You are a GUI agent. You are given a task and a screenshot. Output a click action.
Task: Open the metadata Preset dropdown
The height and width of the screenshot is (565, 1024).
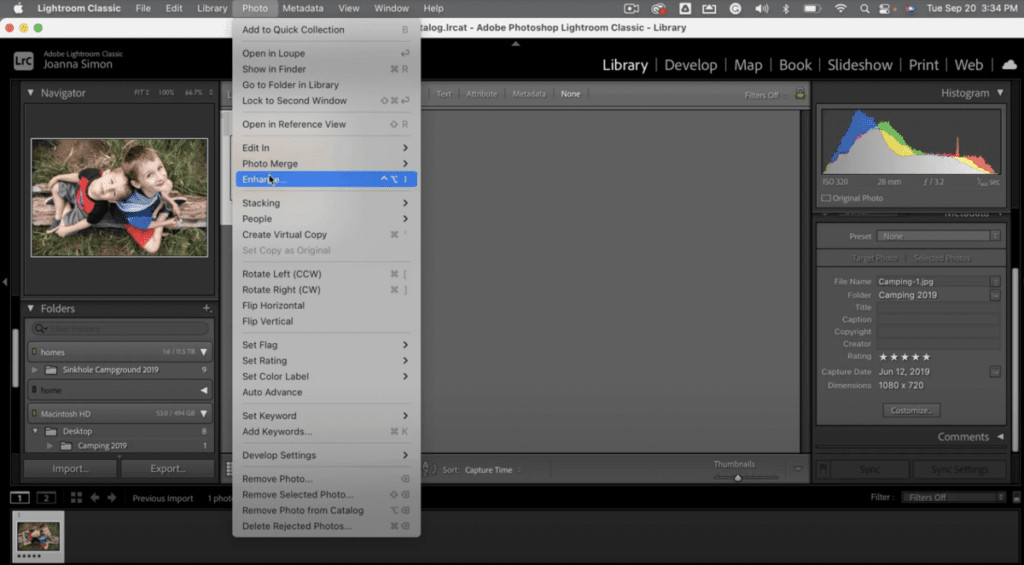click(938, 236)
